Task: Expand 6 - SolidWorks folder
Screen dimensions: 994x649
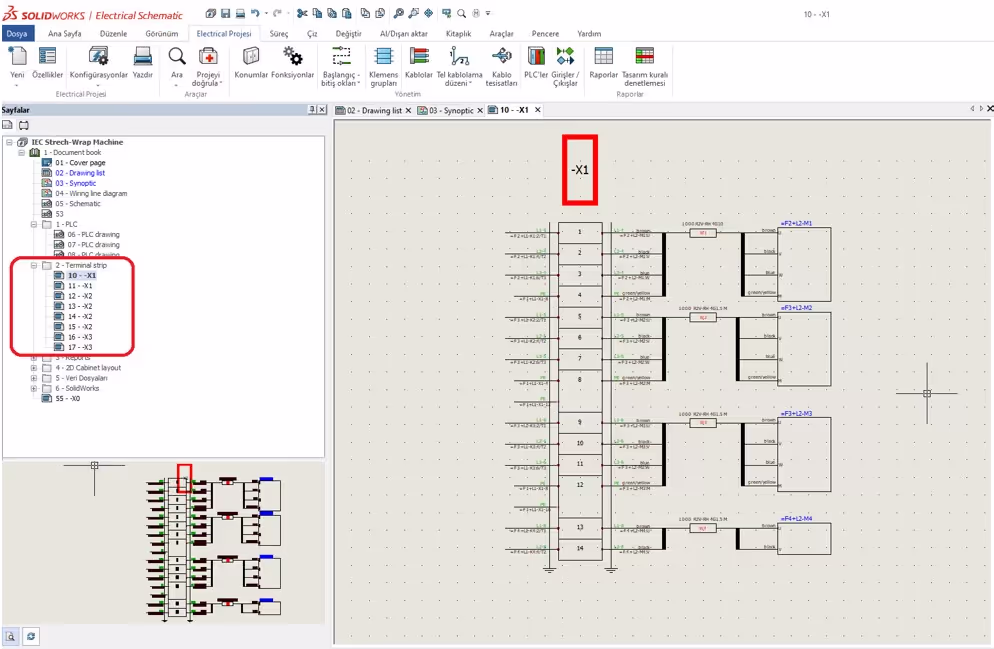Action: (34, 388)
